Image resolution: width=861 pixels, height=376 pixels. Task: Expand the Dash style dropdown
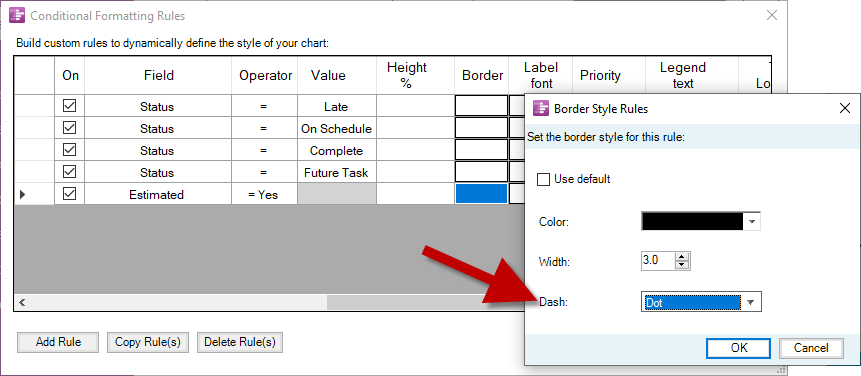[751, 302]
